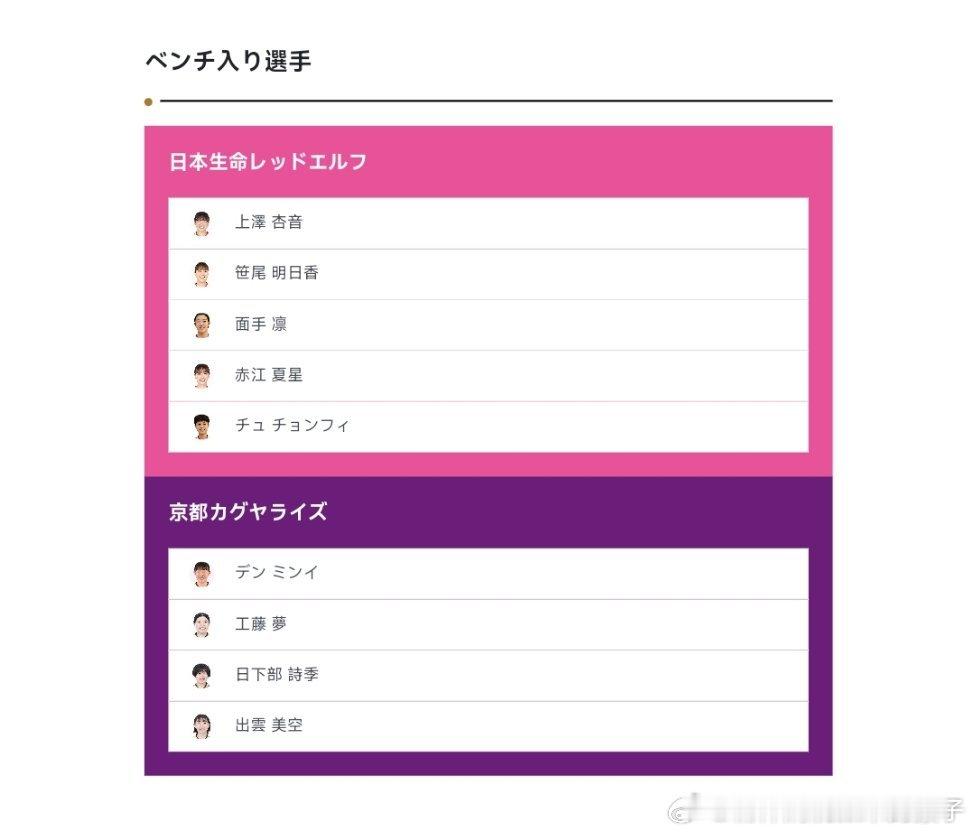Click the avatar next to 面手 凛
Image resolution: width=974 pixels, height=833 pixels.
click(202, 325)
